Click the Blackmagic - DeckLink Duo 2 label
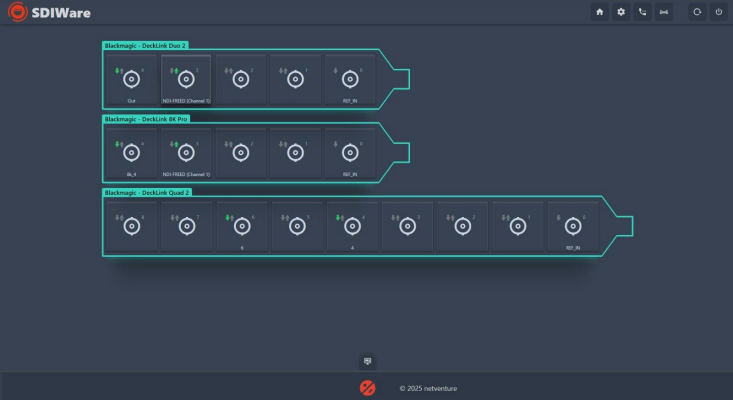The width and height of the screenshot is (733, 400). click(145, 45)
